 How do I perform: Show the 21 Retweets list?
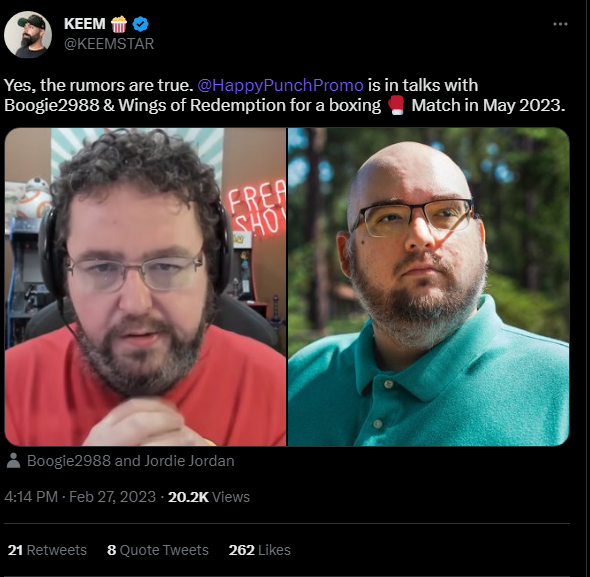(47, 550)
